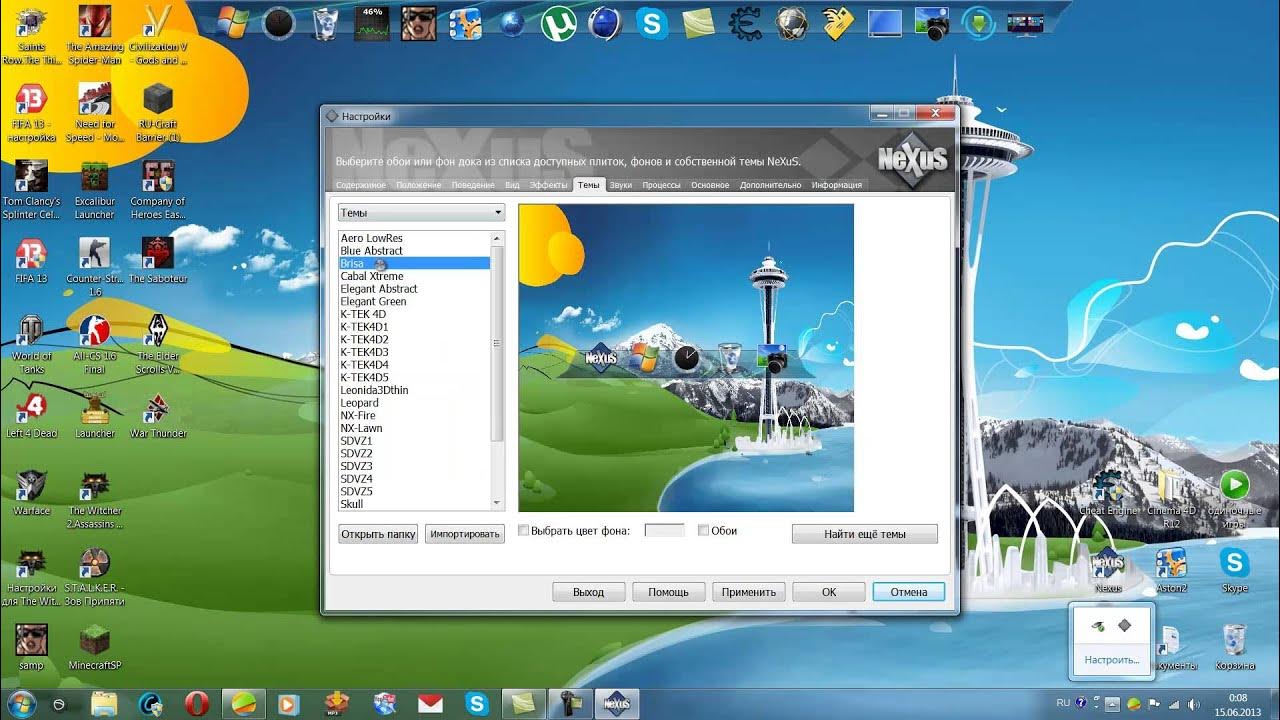The width and height of the screenshot is (1280, 720).
Task: Click the RU language indicator in tray
Action: (1063, 703)
